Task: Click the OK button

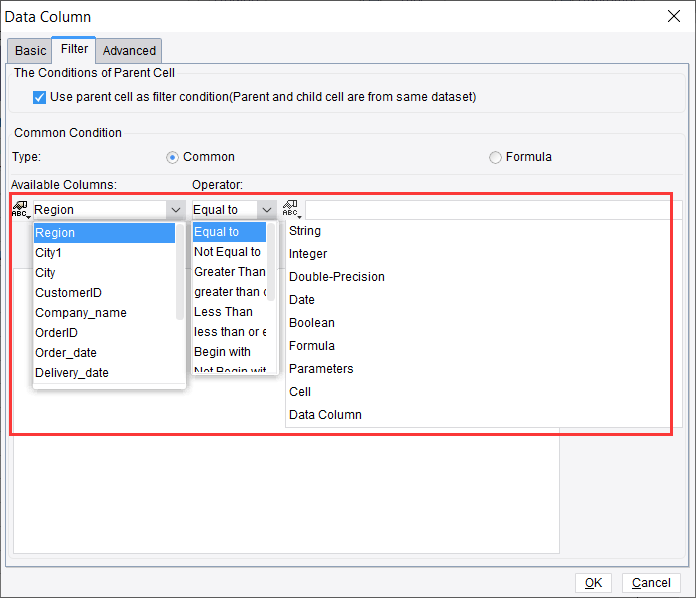Action: pos(593,582)
